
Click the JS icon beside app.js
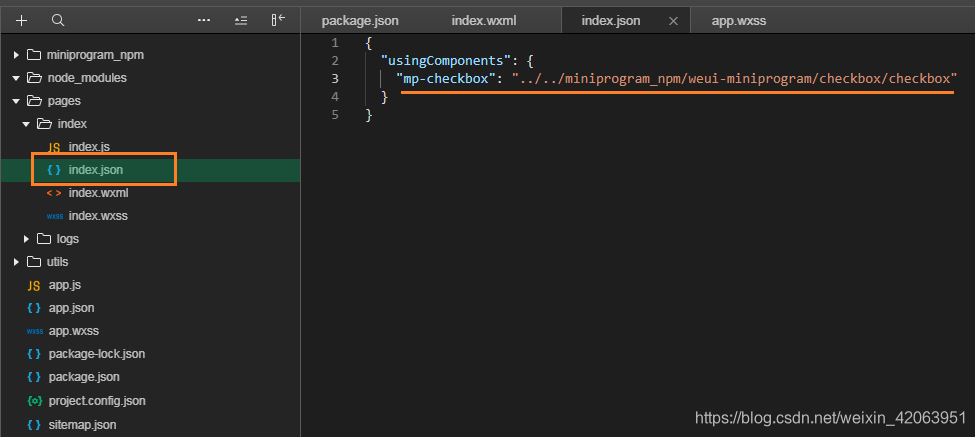tap(34, 285)
